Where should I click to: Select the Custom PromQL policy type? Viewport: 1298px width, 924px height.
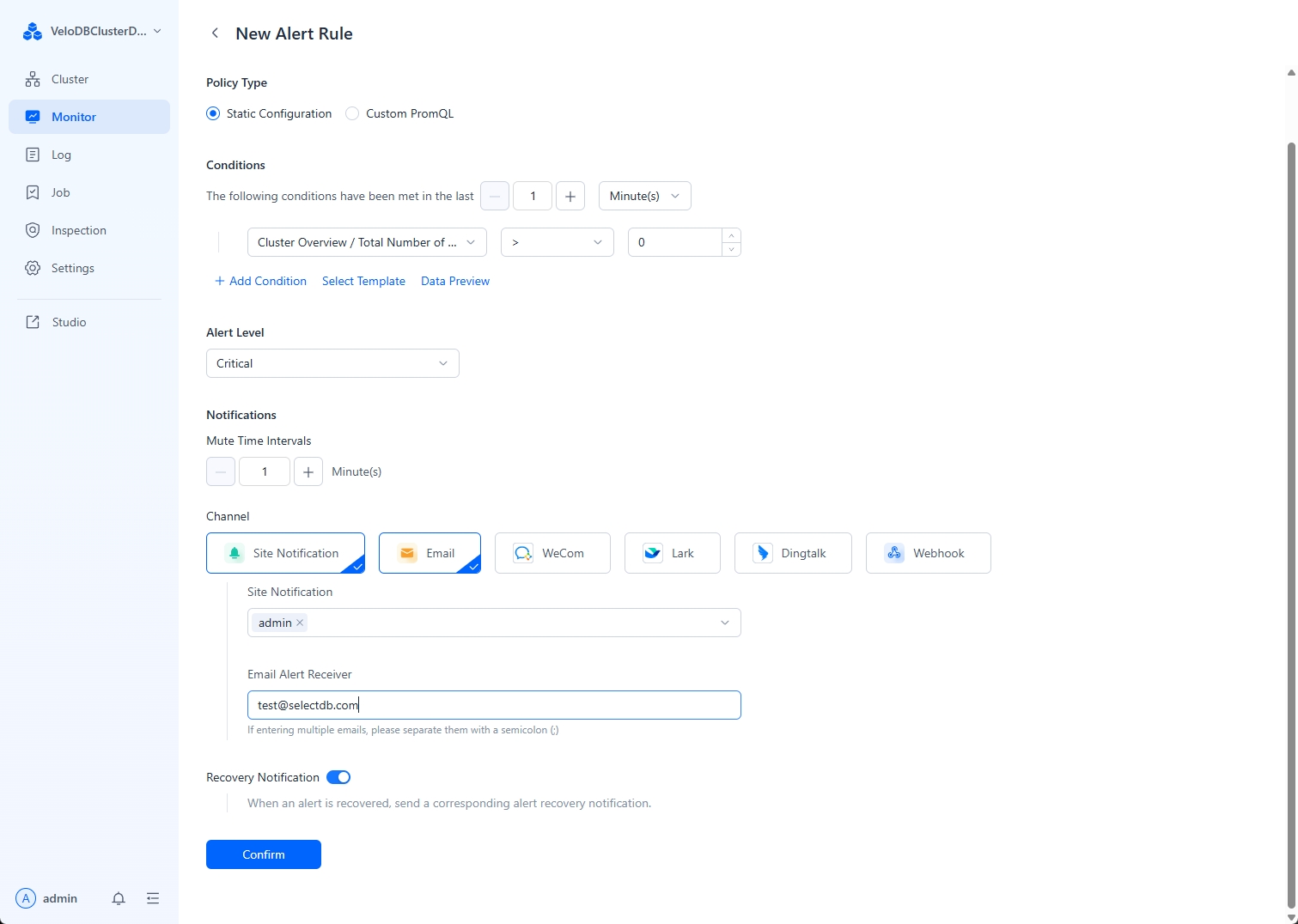[351, 113]
